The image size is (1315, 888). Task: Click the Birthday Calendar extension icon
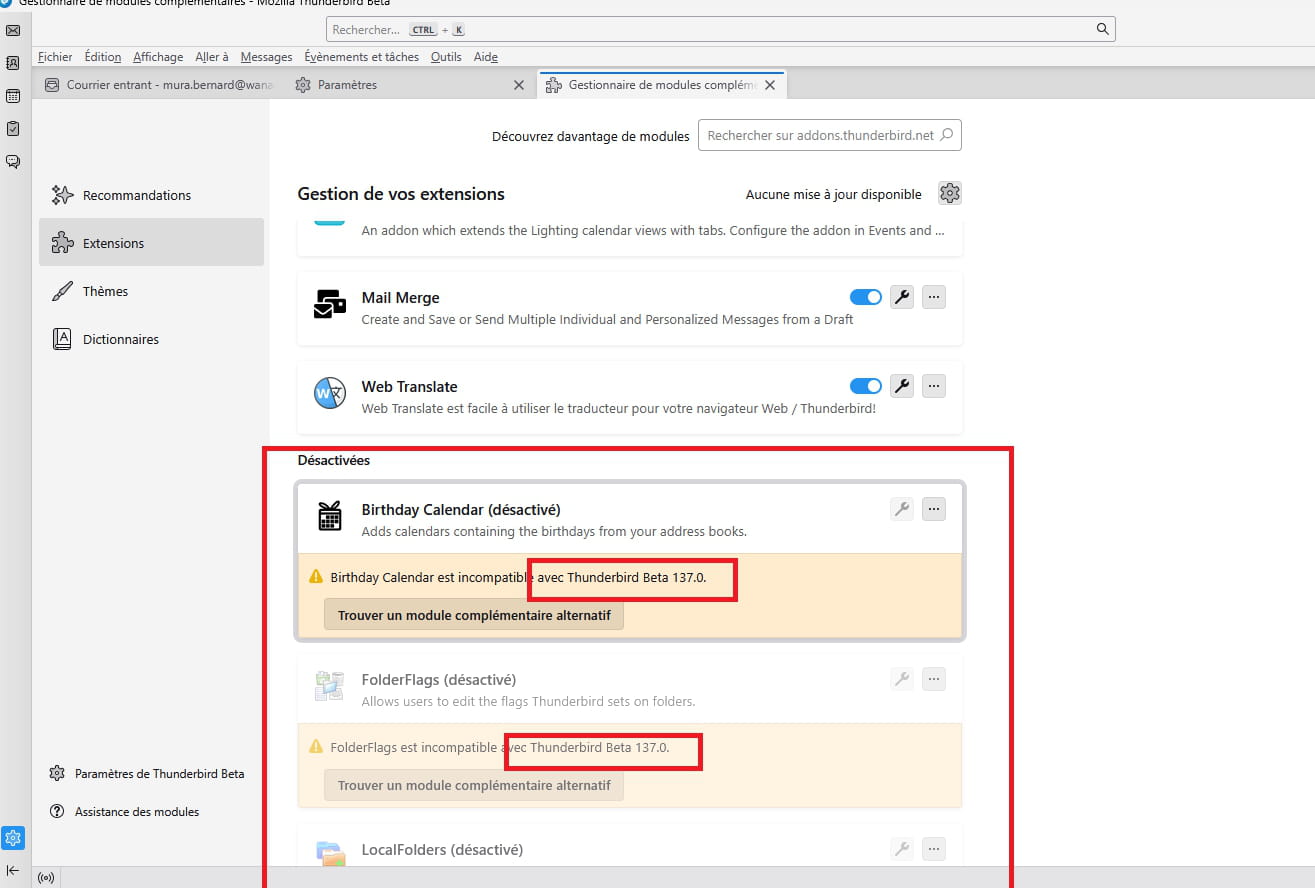point(329,516)
